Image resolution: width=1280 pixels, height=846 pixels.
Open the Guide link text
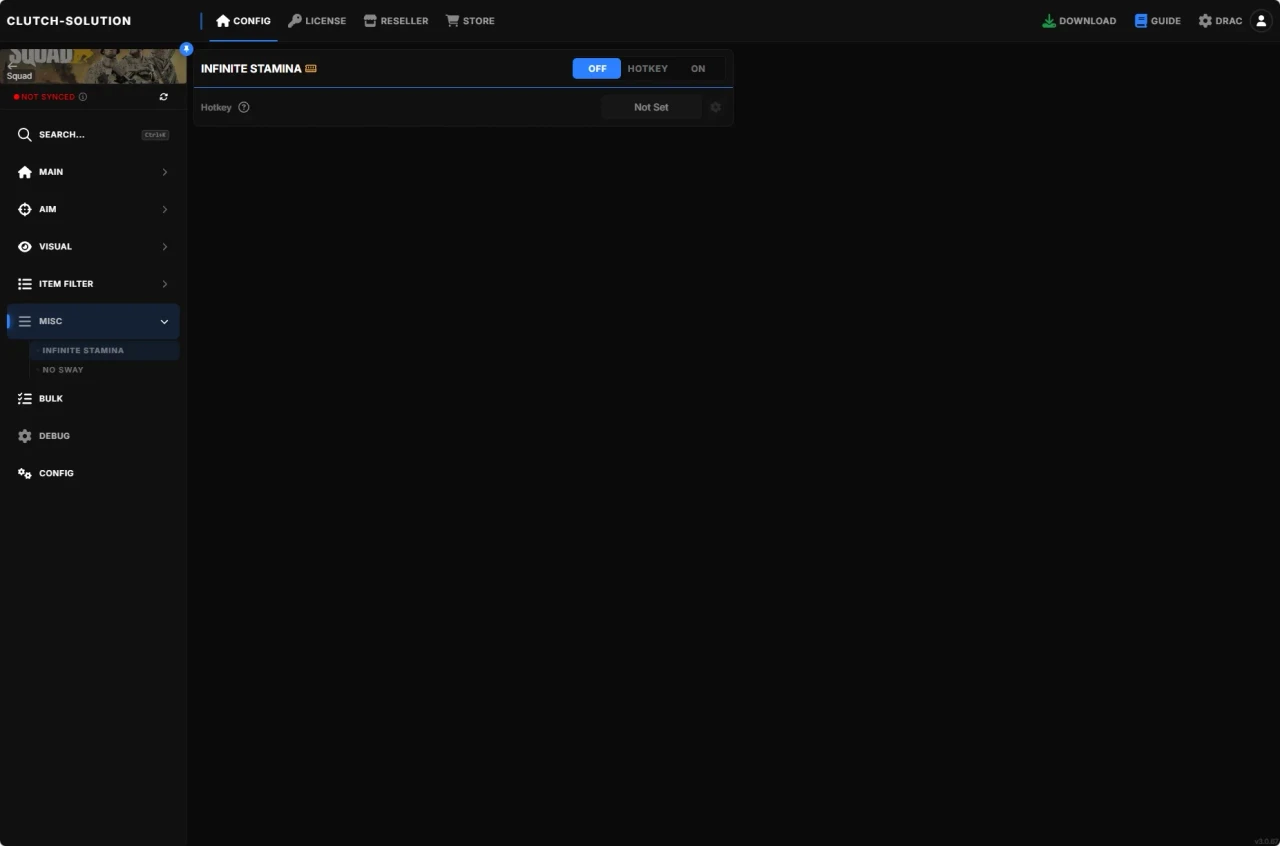[x=1166, y=21]
